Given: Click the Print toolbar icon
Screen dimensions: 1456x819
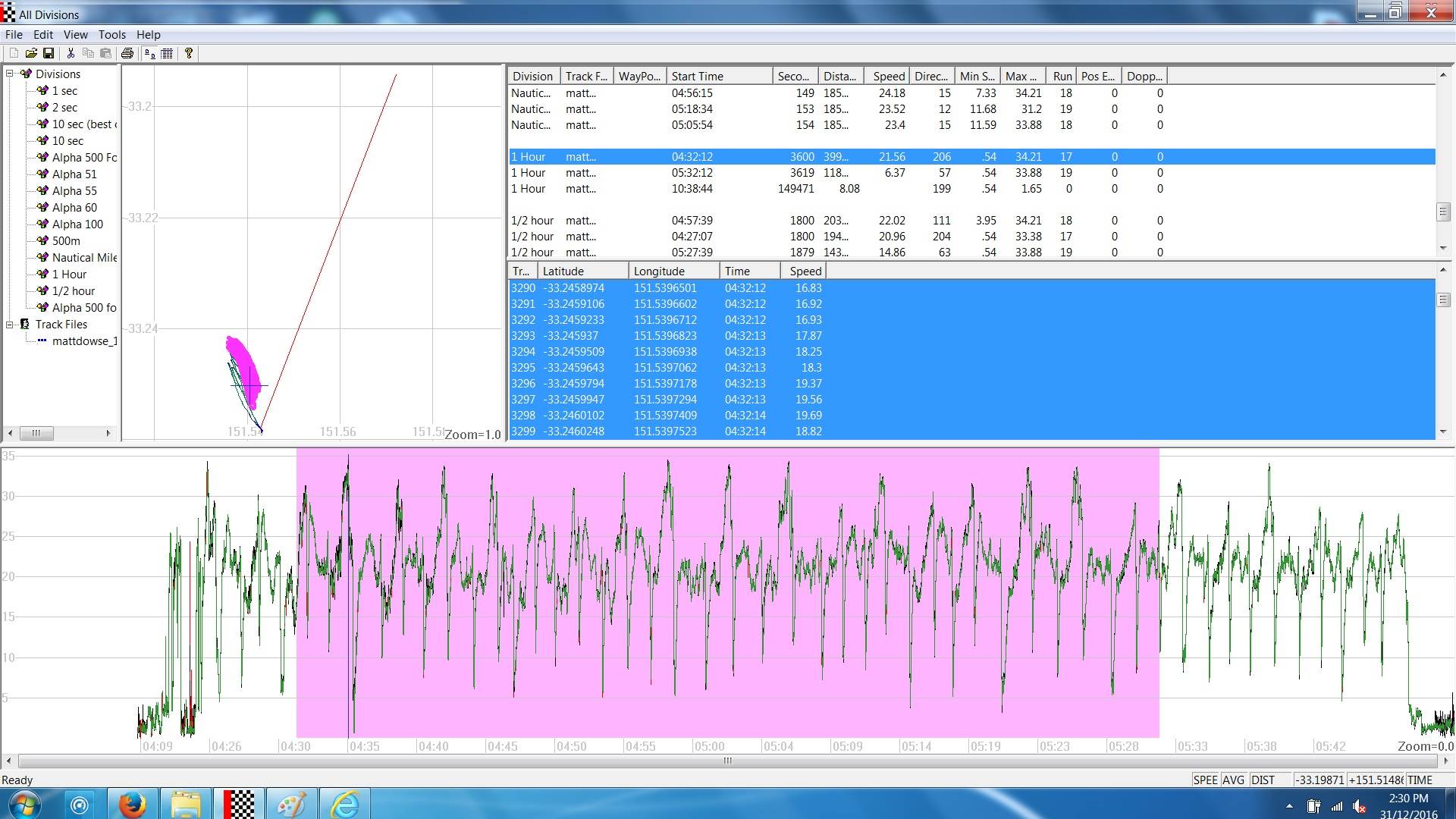Looking at the screenshot, I should pos(127,53).
